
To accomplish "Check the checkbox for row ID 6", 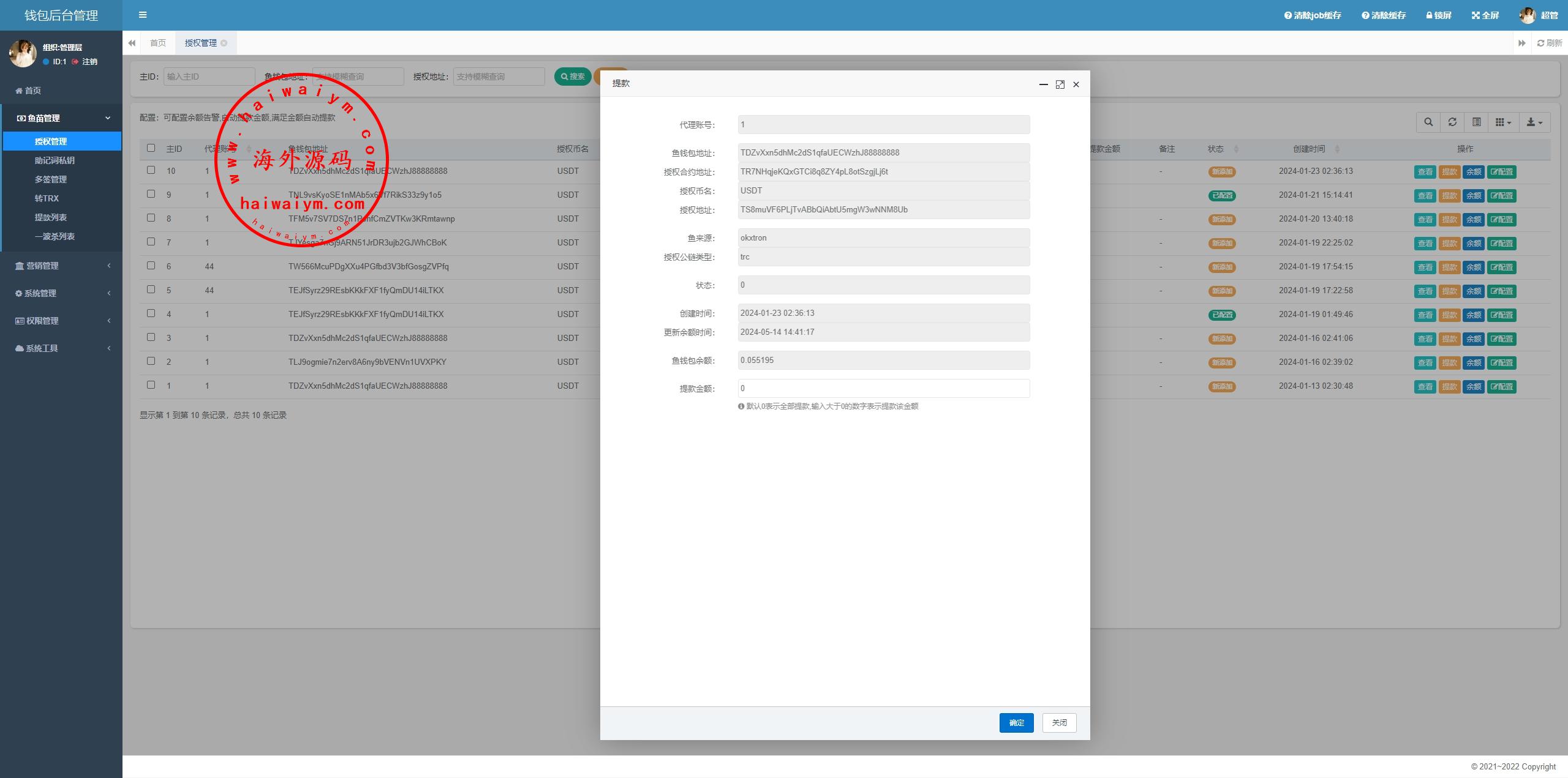I will coord(151,266).
